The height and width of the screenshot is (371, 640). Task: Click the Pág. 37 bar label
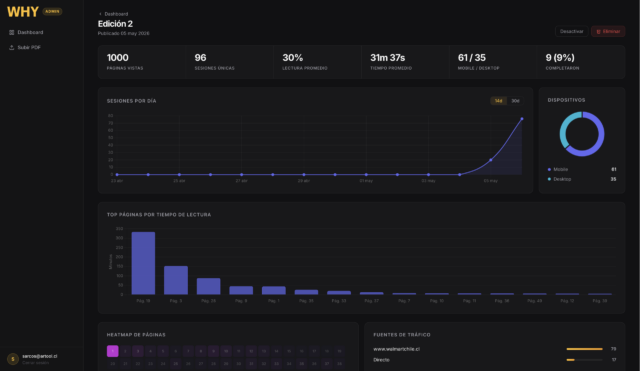(x=371, y=301)
